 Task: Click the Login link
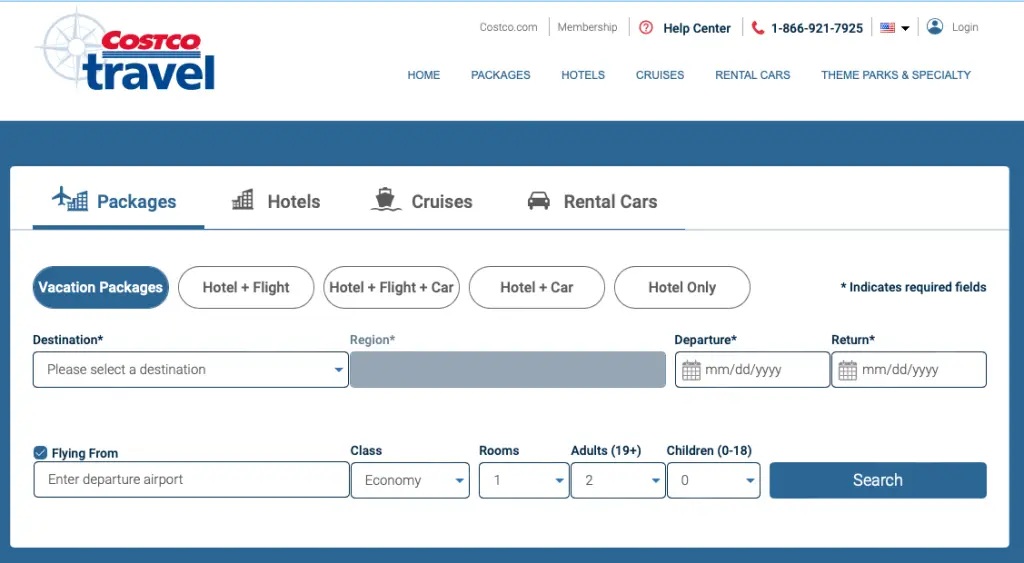(965, 27)
